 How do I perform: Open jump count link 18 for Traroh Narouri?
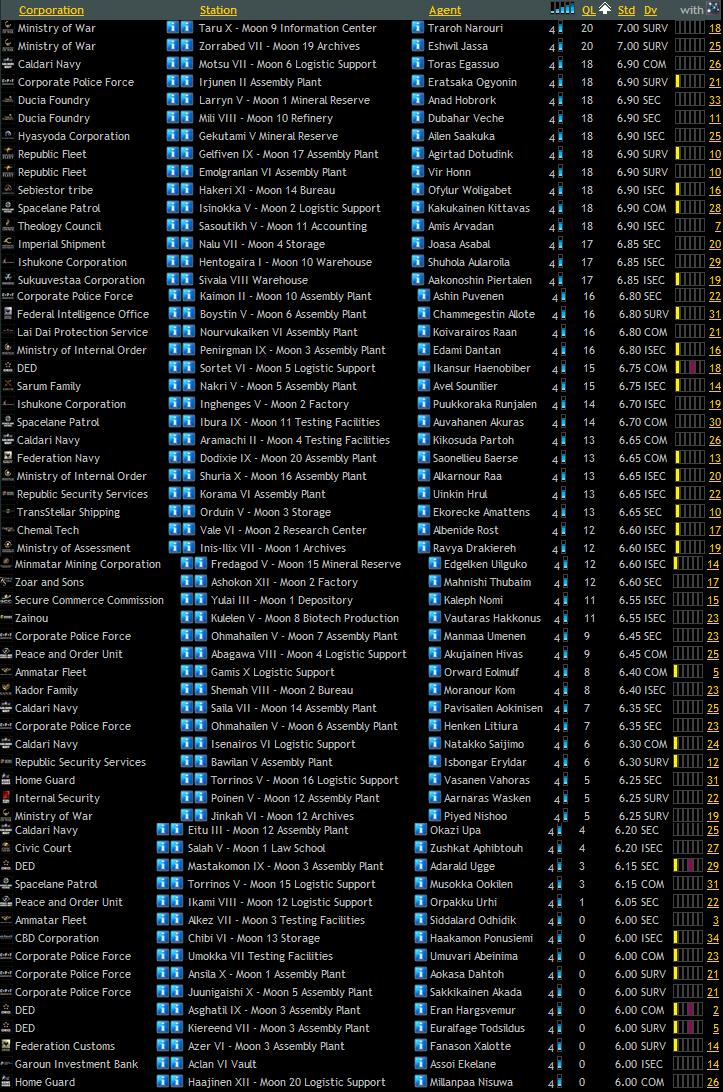(x=715, y=29)
